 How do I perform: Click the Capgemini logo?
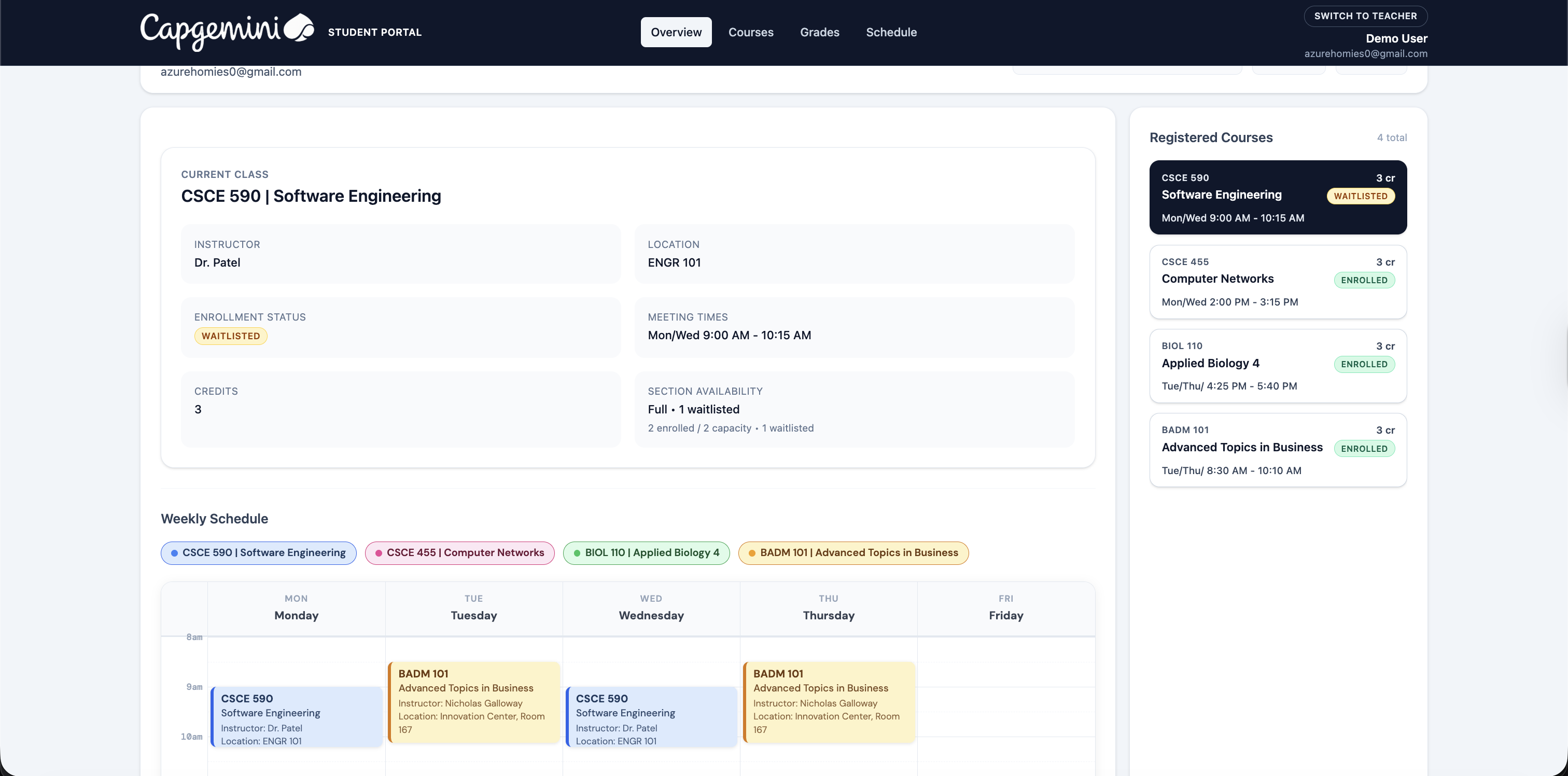point(227,32)
